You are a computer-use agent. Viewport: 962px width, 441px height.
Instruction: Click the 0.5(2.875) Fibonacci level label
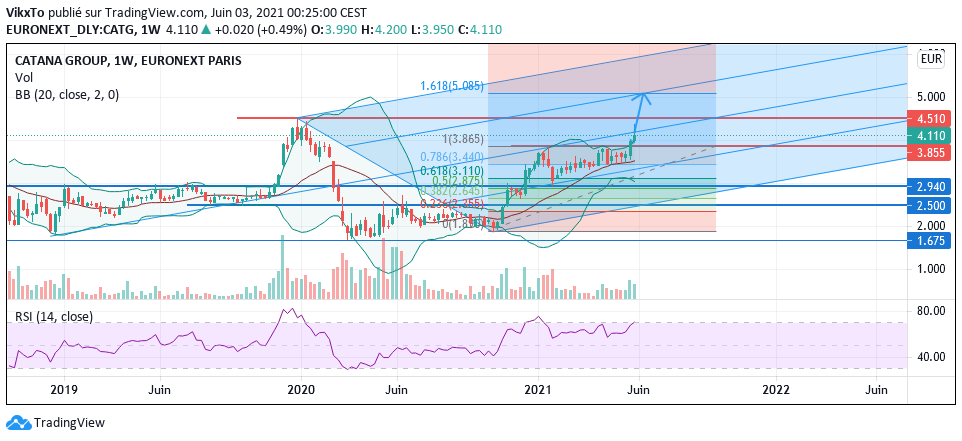point(457,182)
